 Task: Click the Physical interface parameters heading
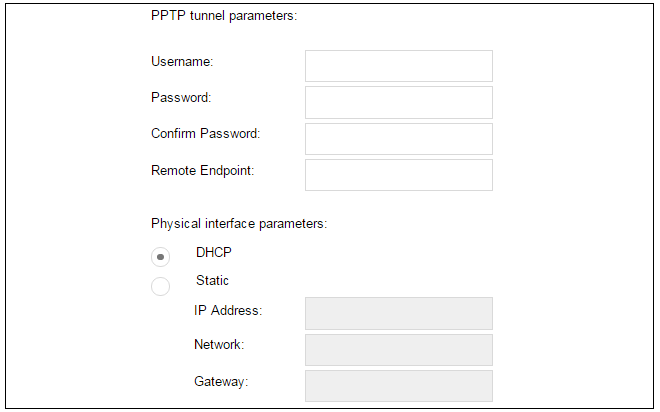[239, 223]
